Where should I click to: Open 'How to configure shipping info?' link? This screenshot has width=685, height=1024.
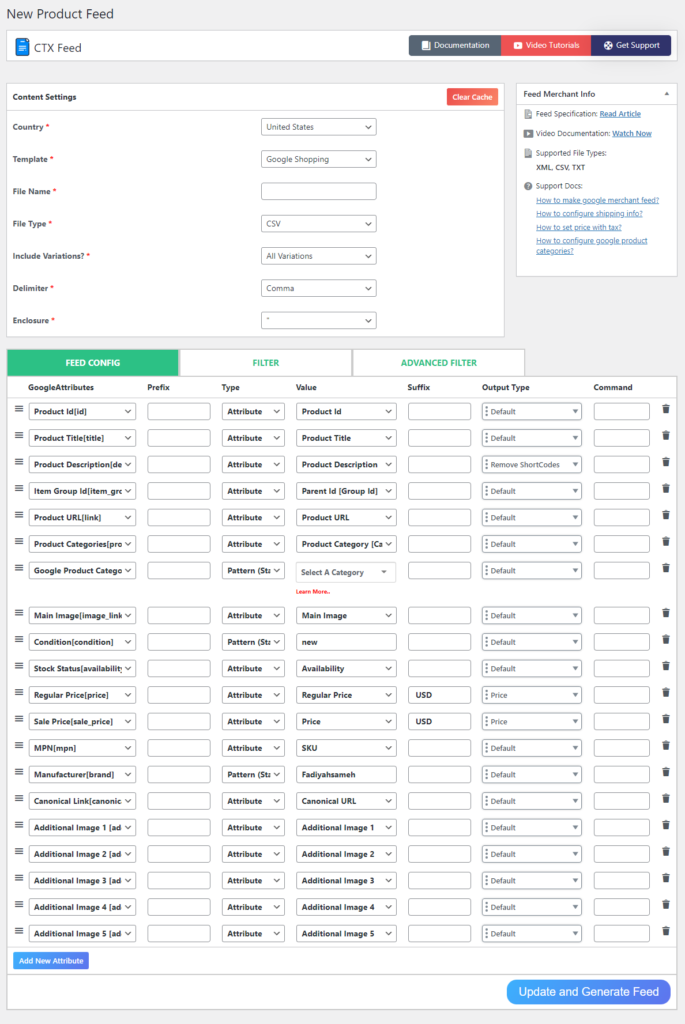589,214
